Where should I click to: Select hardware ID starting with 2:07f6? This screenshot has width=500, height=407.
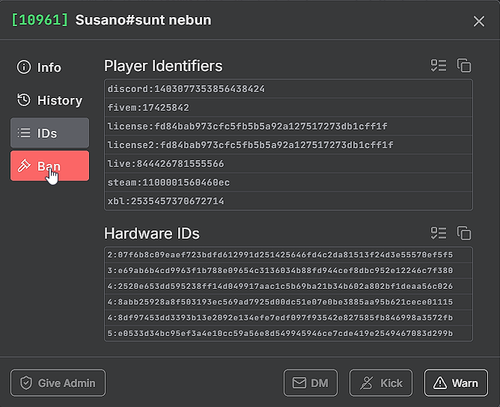[x=288, y=255]
